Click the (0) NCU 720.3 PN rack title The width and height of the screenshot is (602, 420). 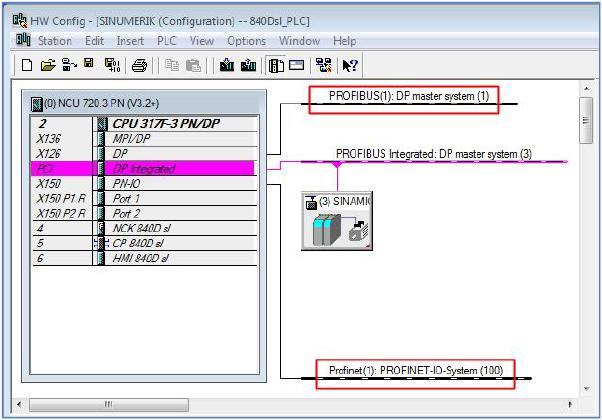point(101,104)
